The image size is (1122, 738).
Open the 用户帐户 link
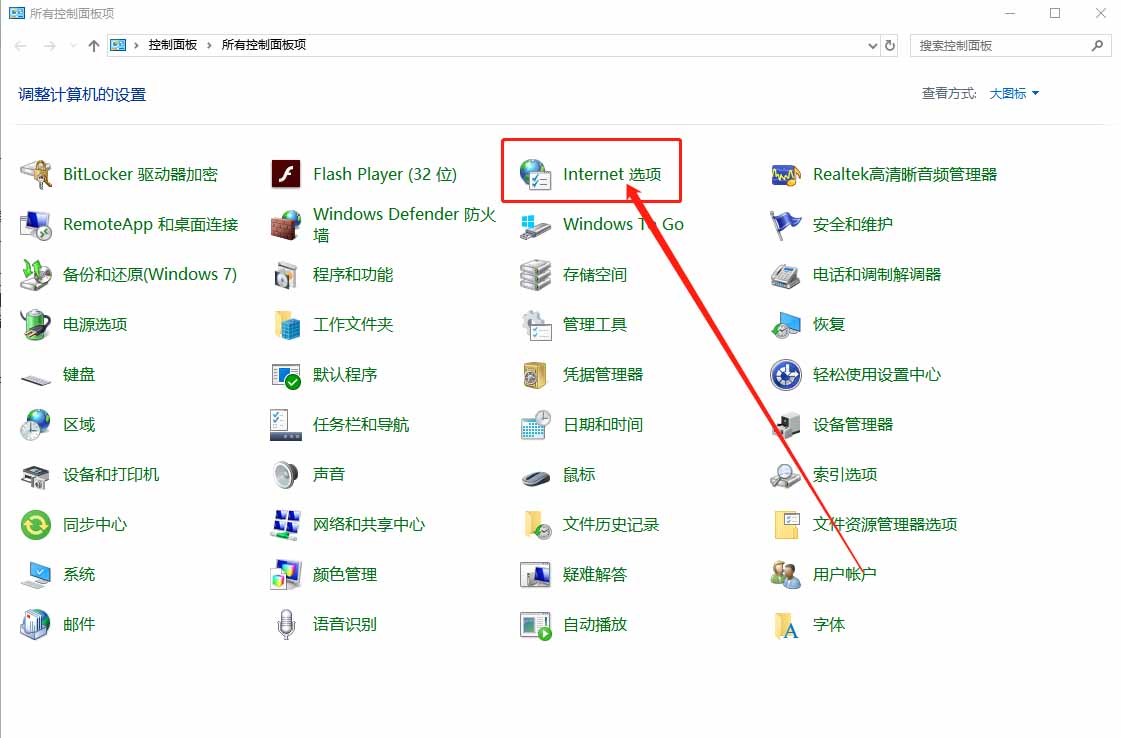[844, 575]
